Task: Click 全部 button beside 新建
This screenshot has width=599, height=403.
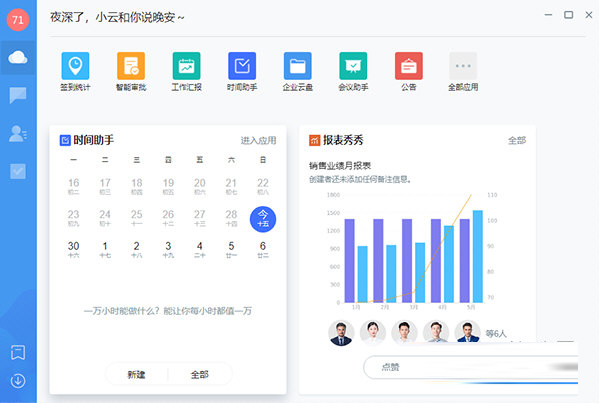Action: point(199,374)
